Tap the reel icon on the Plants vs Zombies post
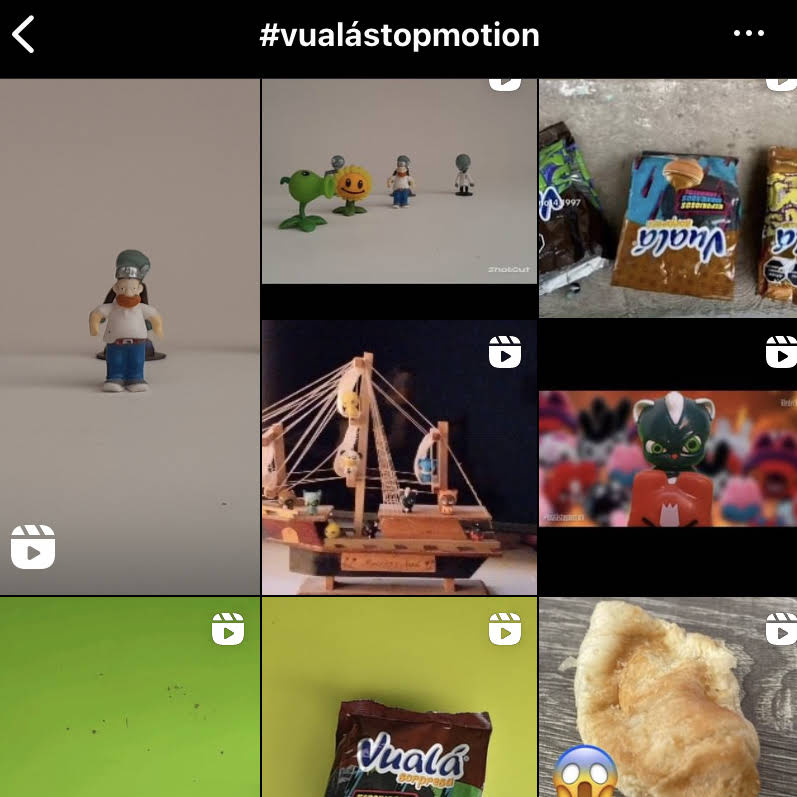Screen dimensions: 797x797 pos(505,85)
